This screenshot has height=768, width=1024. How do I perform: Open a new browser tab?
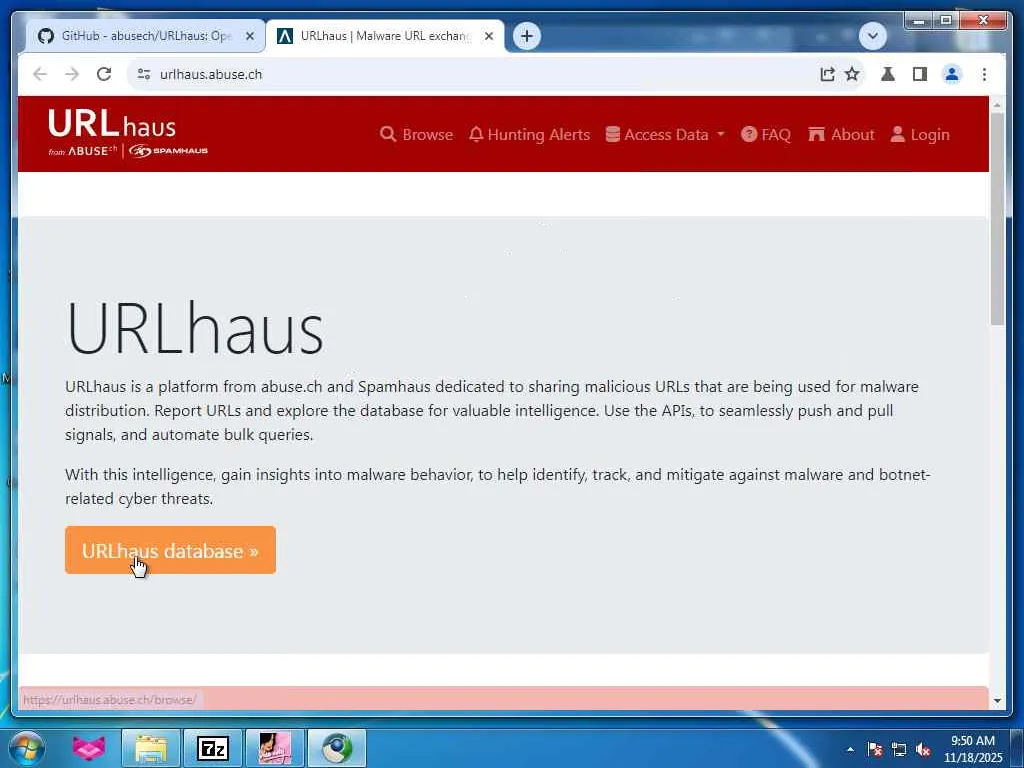point(527,36)
